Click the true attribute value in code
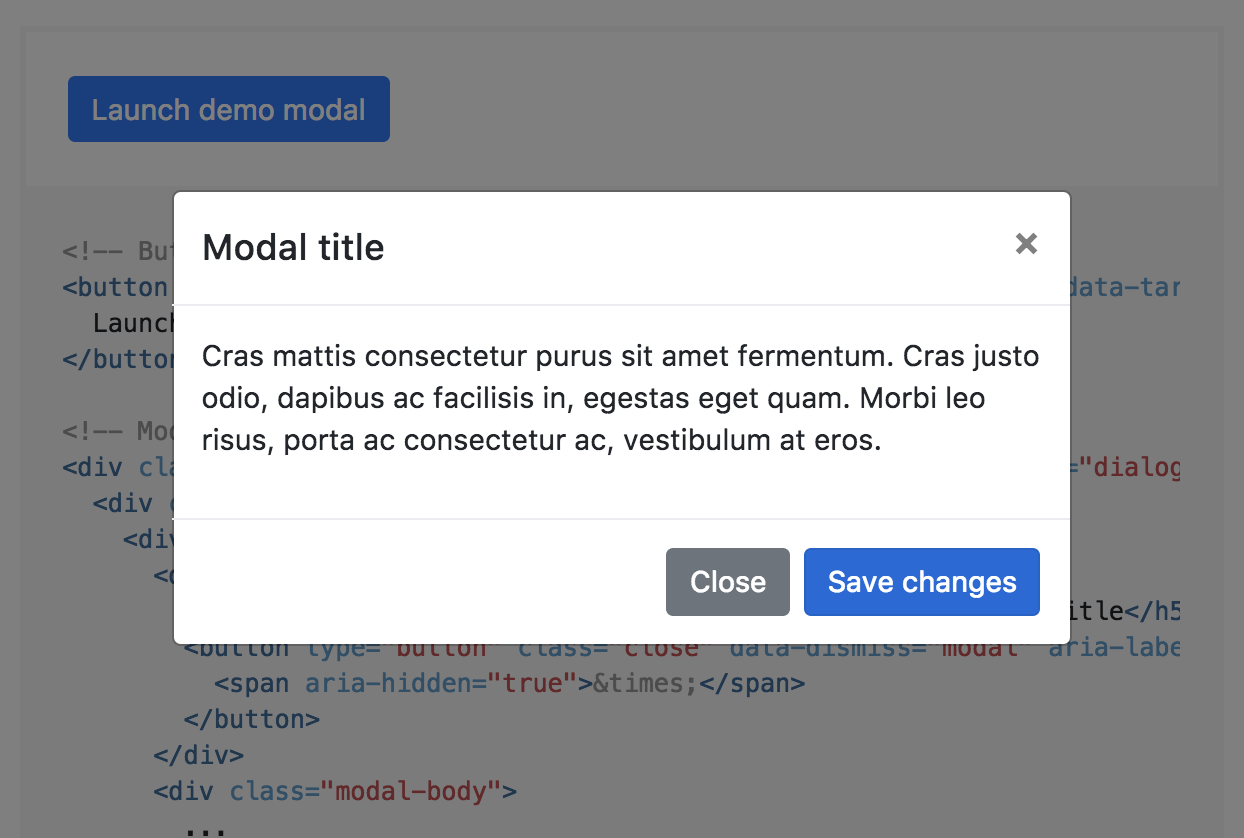 (533, 683)
